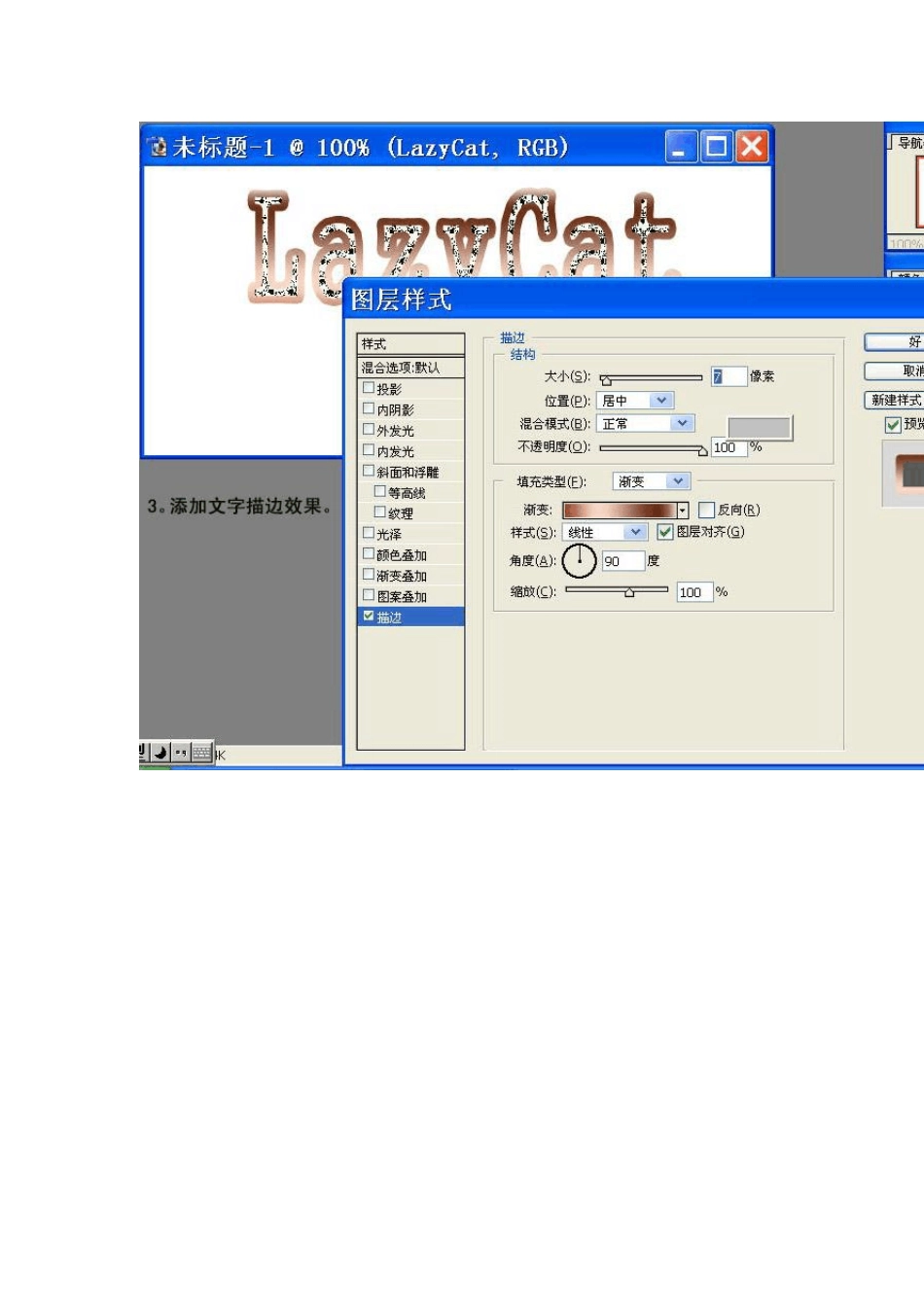Open the 填充类型 (Fill Type) dropdown
The height and width of the screenshot is (1307, 924).
coord(651,481)
